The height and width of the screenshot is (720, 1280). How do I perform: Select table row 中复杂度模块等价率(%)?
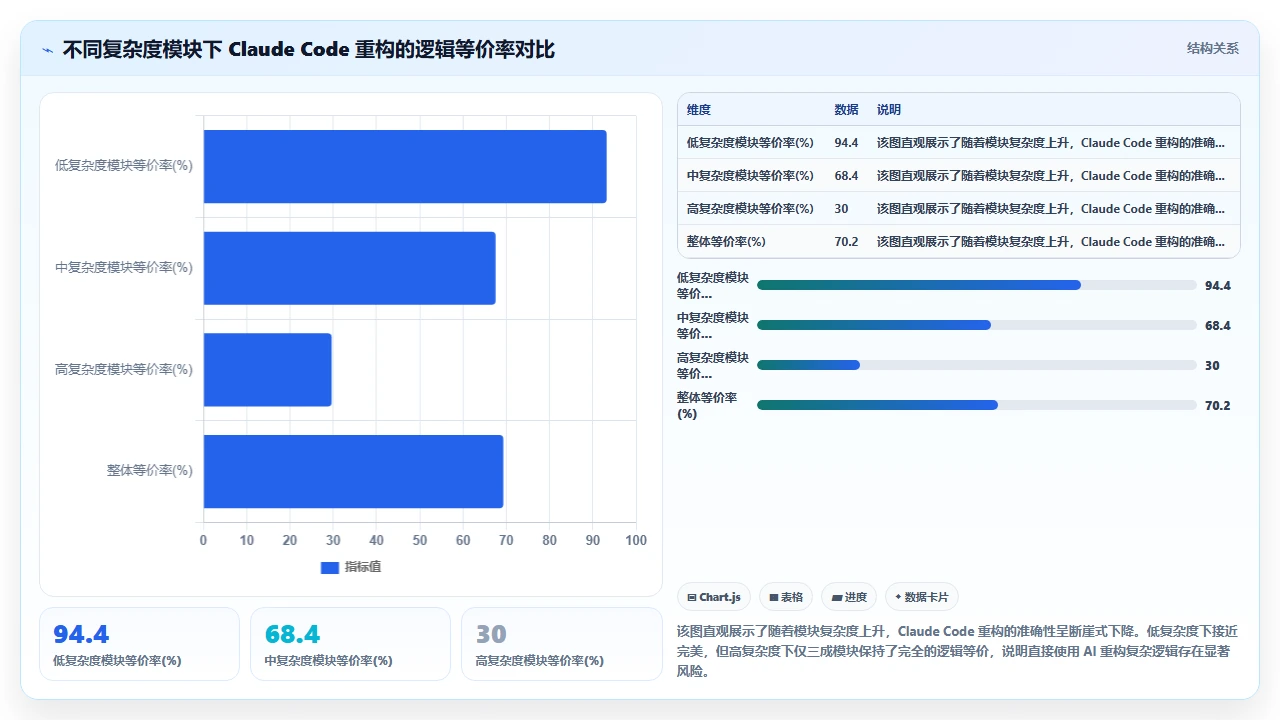click(x=959, y=176)
